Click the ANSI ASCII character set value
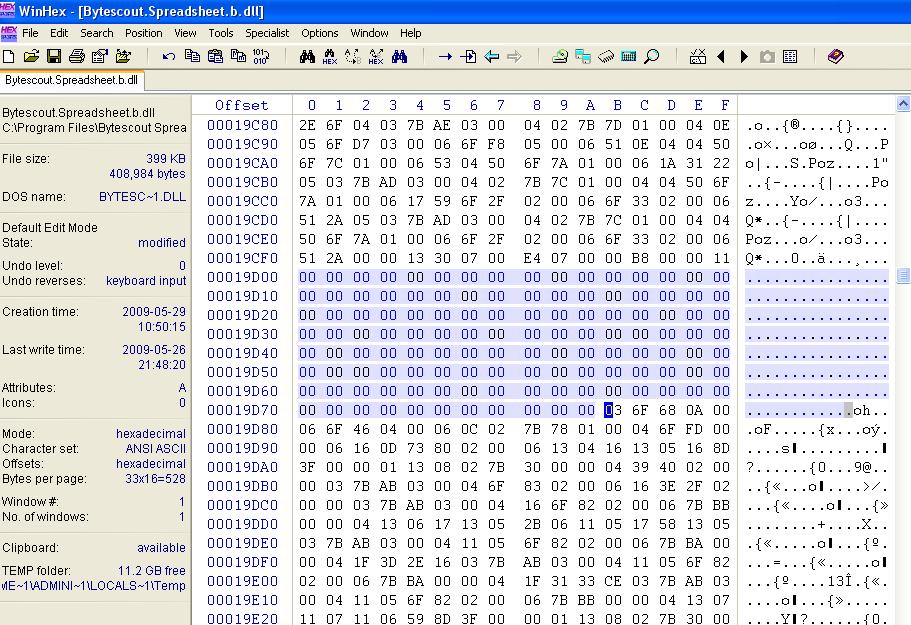Image resolution: width=911 pixels, height=625 pixels. tap(156, 448)
